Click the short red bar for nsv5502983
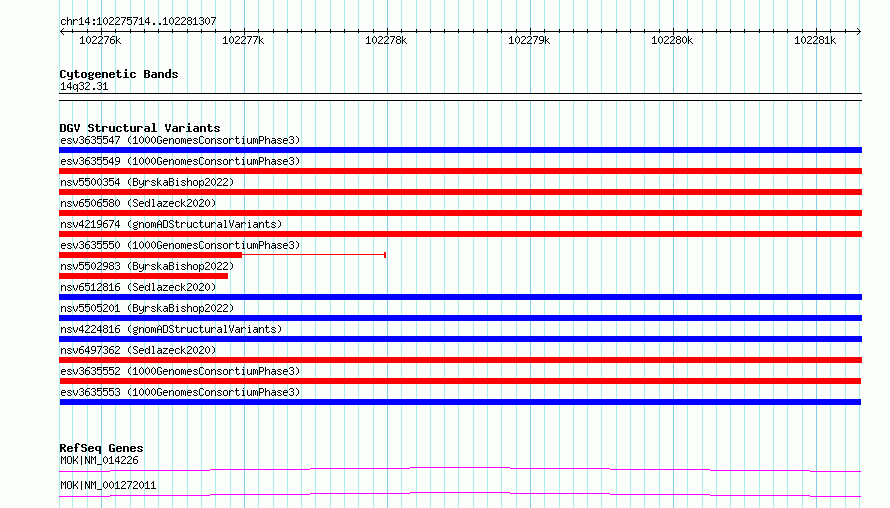Screen dimensions: 890x508 point(144,276)
